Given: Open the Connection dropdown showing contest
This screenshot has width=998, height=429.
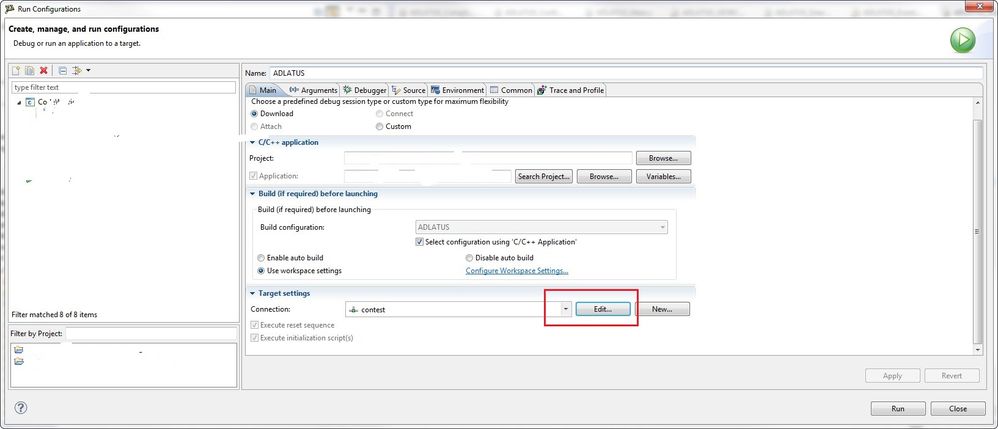Looking at the screenshot, I should (x=566, y=309).
